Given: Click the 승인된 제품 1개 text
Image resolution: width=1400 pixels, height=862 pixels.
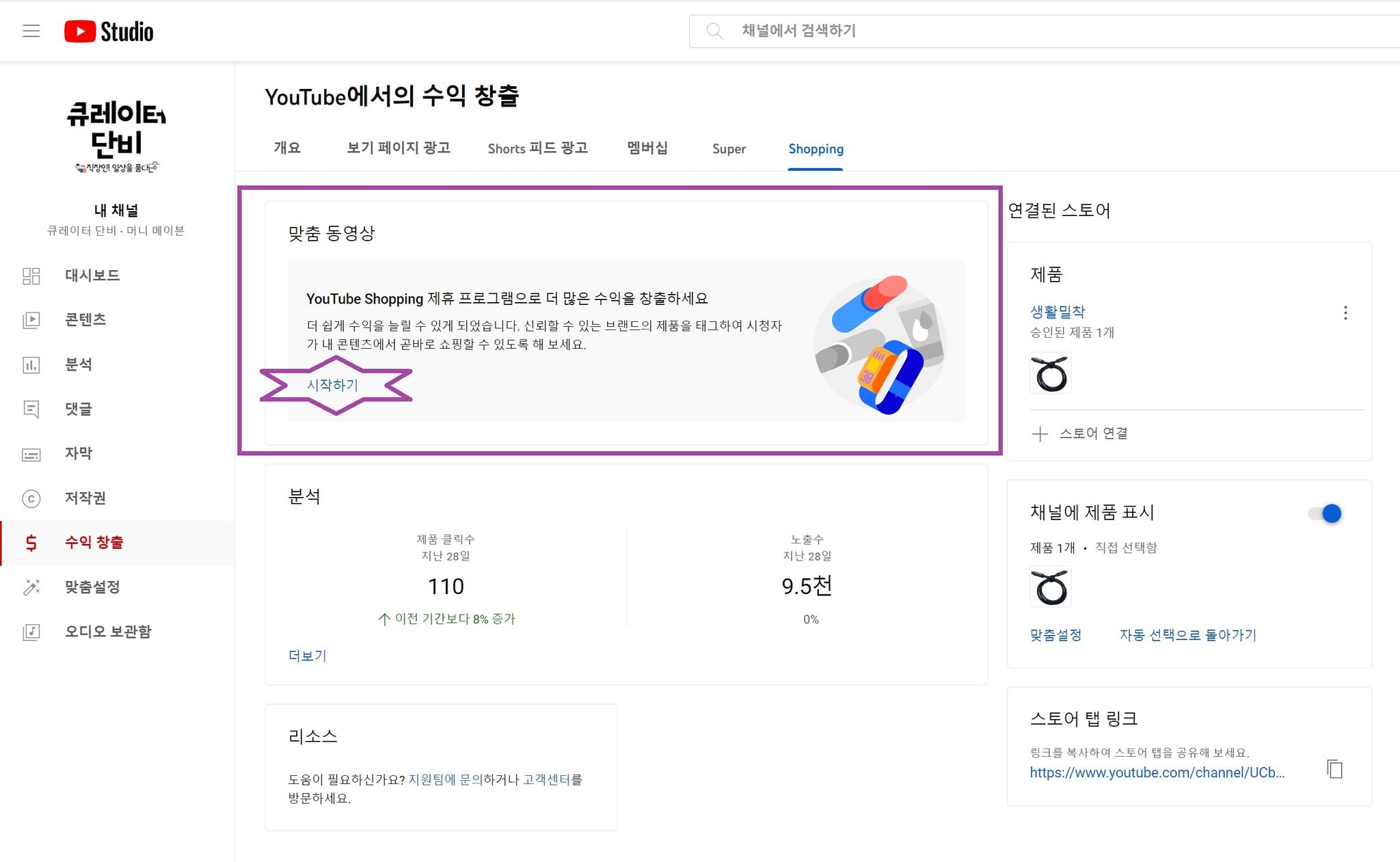Looking at the screenshot, I should [x=1072, y=333].
